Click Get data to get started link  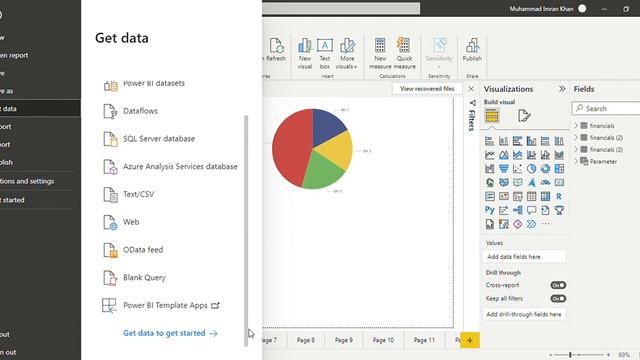pos(170,333)
